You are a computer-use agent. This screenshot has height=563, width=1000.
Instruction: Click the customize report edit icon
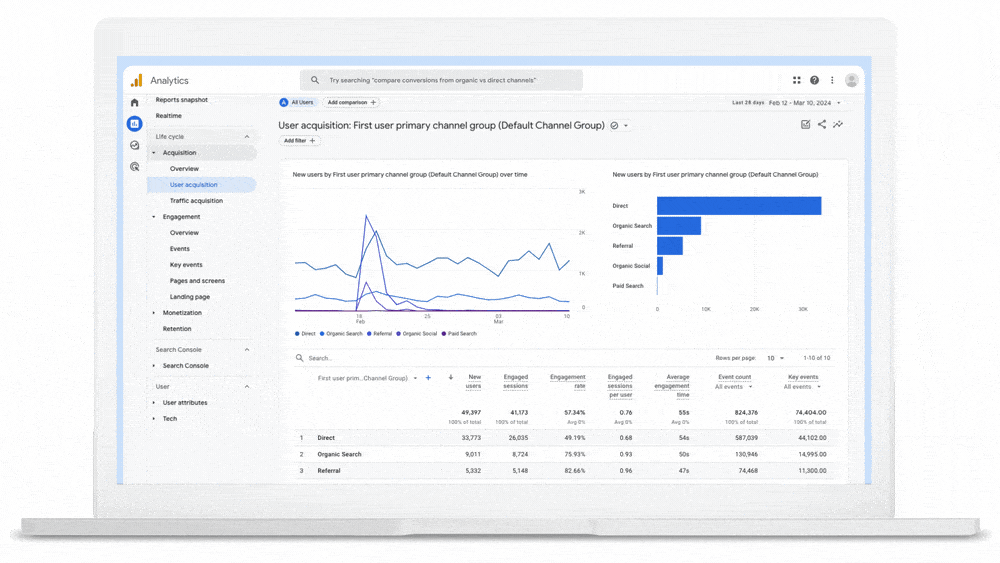(805, 125)
